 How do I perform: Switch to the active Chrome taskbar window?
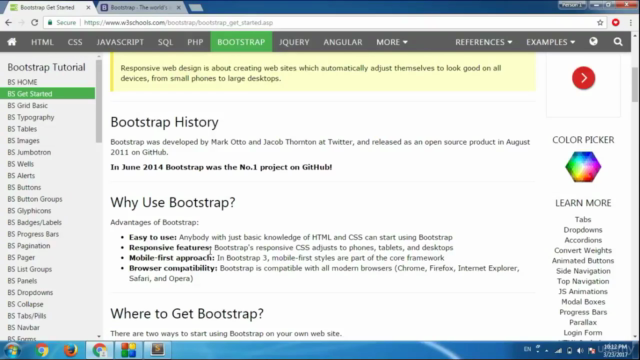pos(100,350)
